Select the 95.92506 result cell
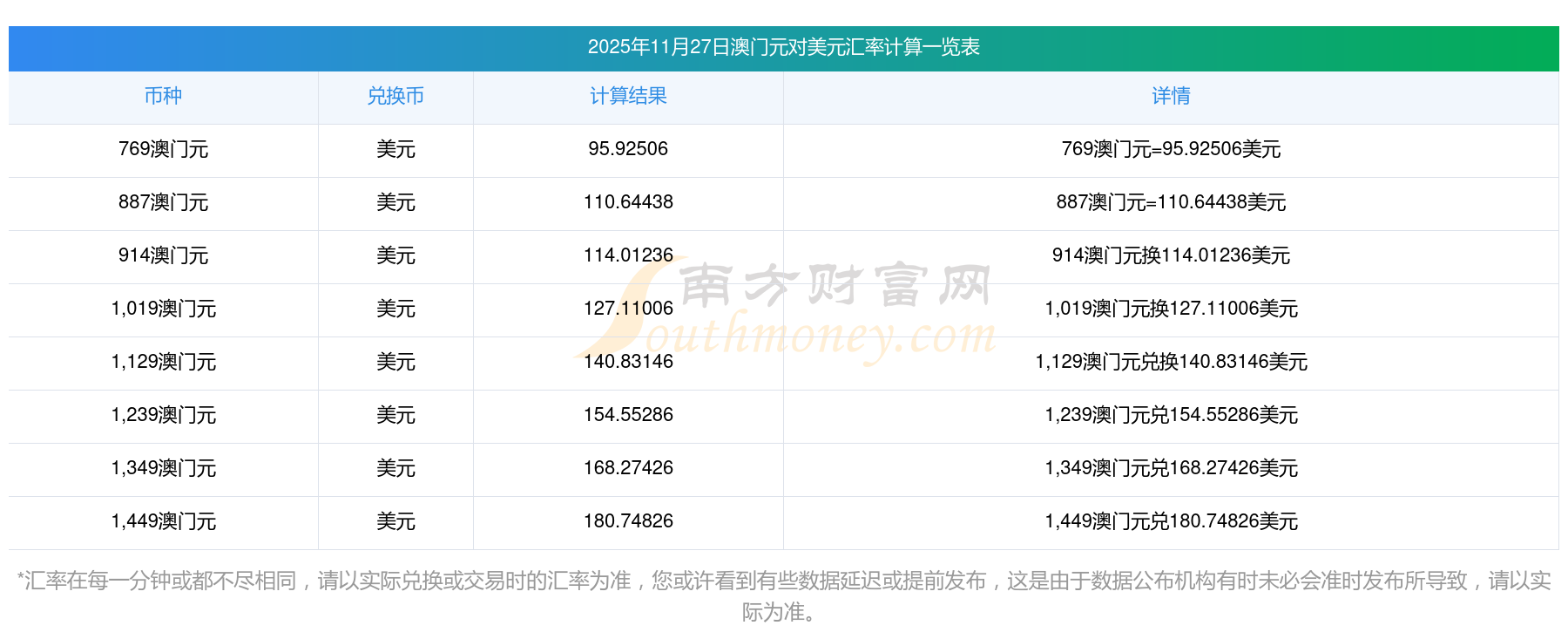Viewport: 1568px width, 639px height. (x=628, y=149)
